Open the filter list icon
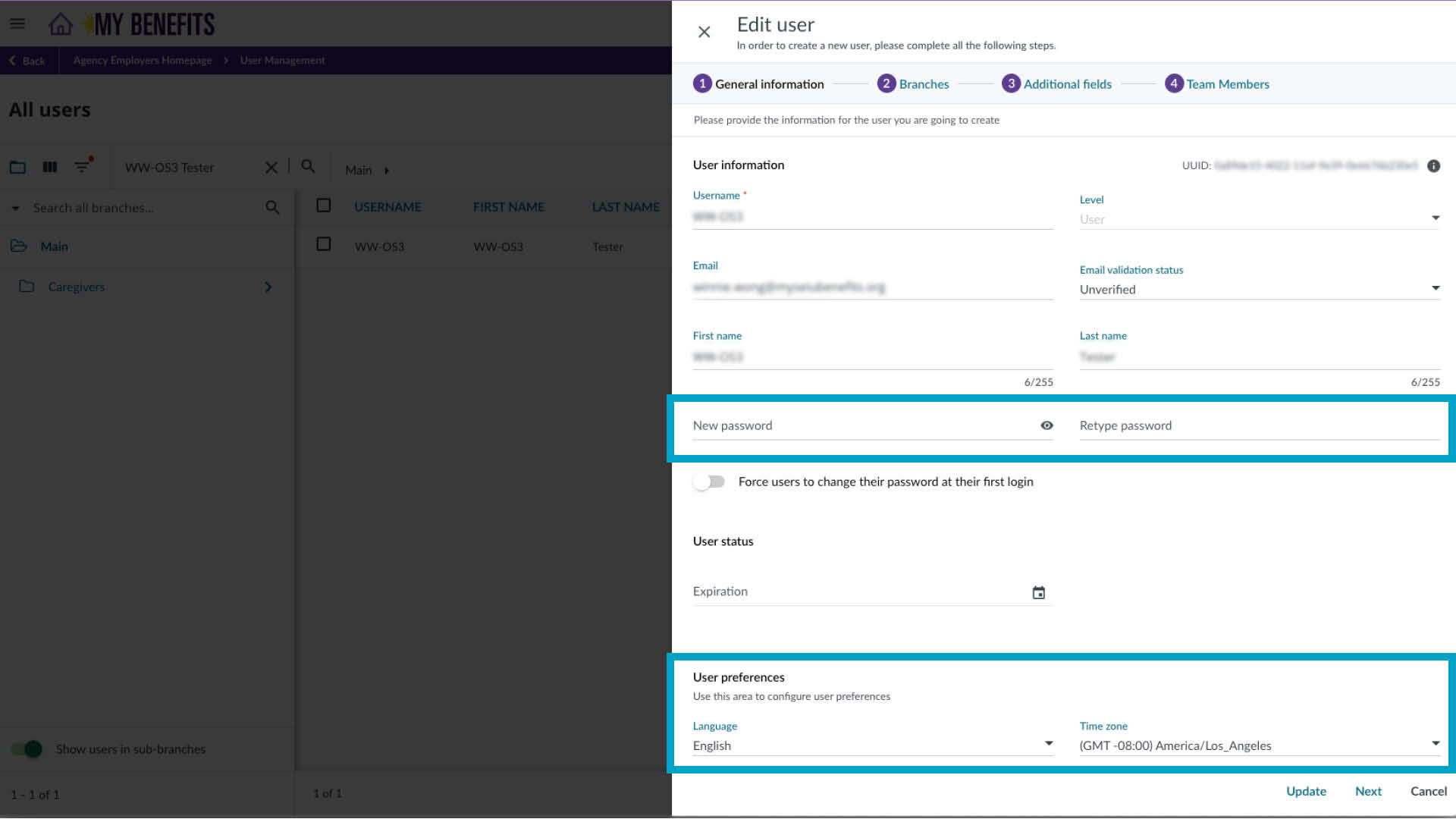1456x819 pixels. [82, 167]
